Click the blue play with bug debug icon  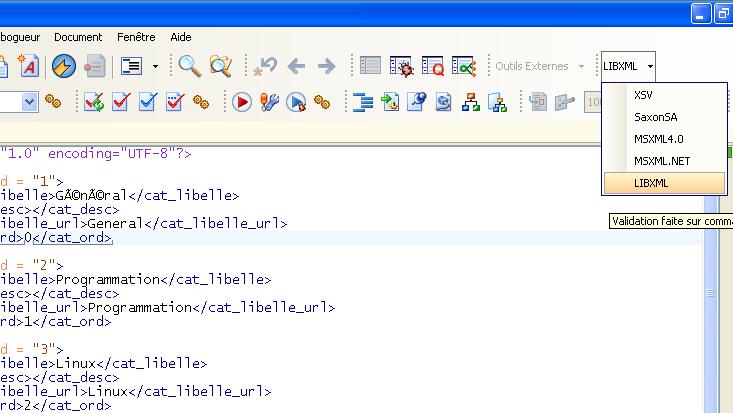tap(296, 102)
